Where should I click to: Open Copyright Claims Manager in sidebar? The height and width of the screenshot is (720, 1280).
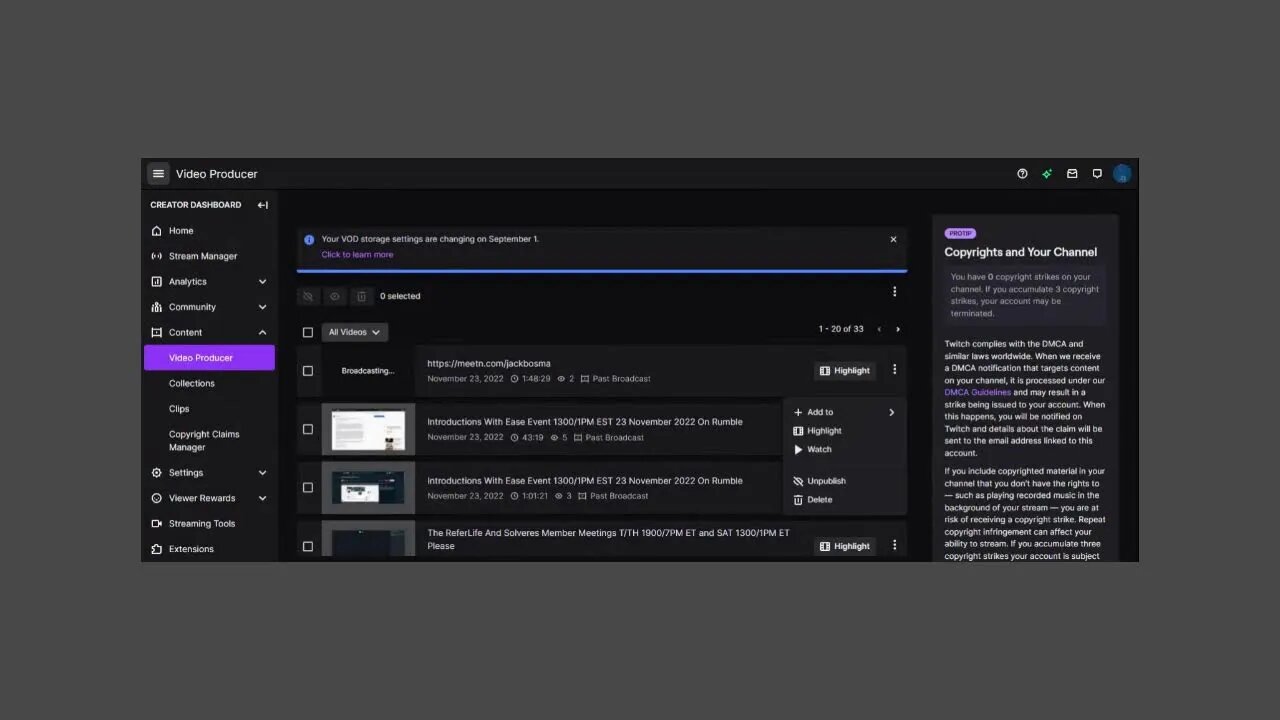204,441
